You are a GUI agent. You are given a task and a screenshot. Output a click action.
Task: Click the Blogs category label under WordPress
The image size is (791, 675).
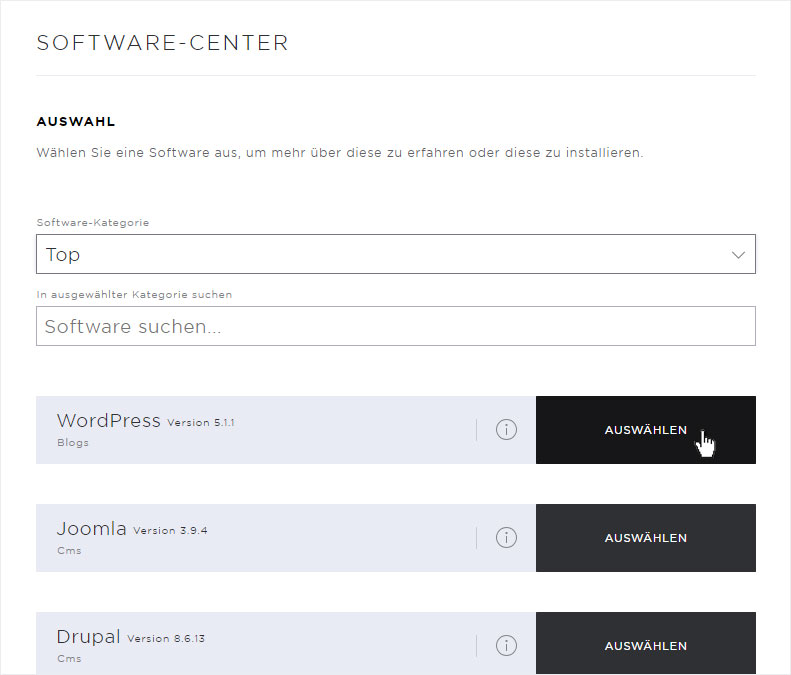tap(73, 442)
